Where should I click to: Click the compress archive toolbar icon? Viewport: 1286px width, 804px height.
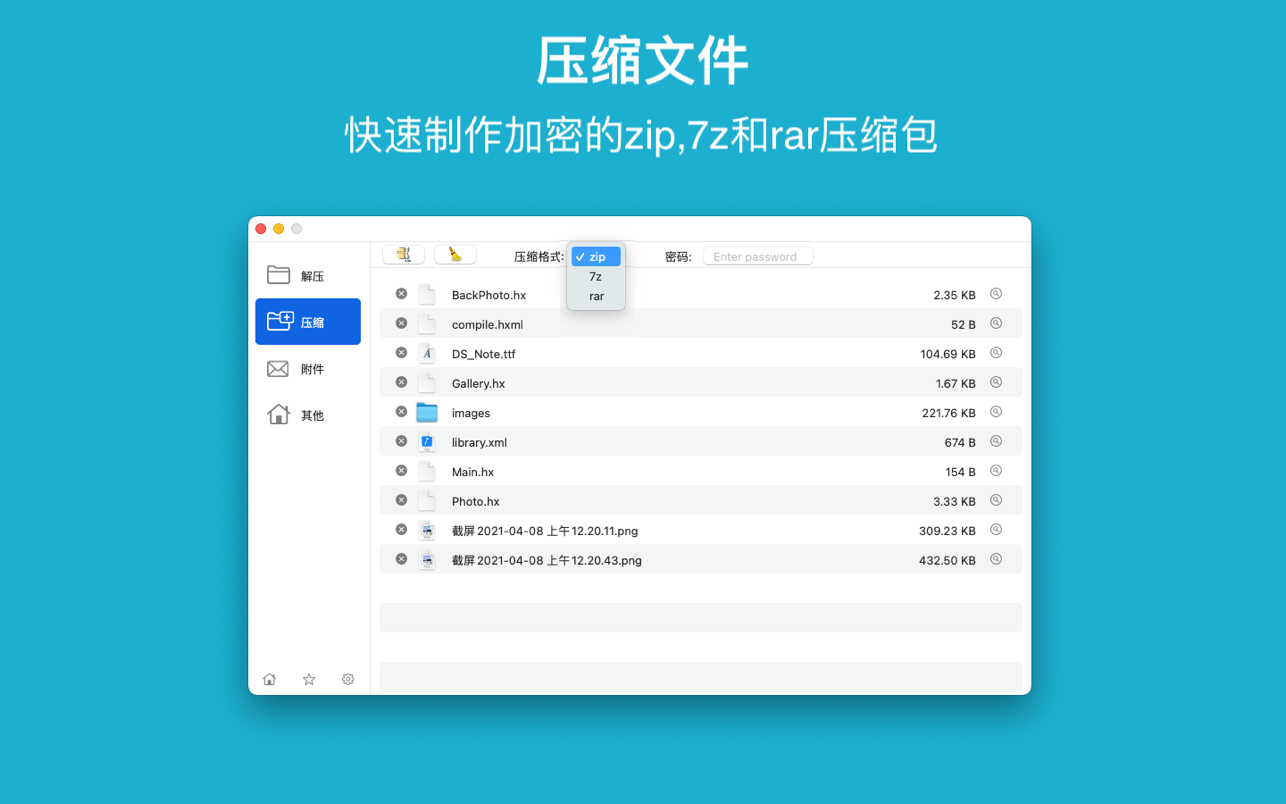(x=404, y=256)
